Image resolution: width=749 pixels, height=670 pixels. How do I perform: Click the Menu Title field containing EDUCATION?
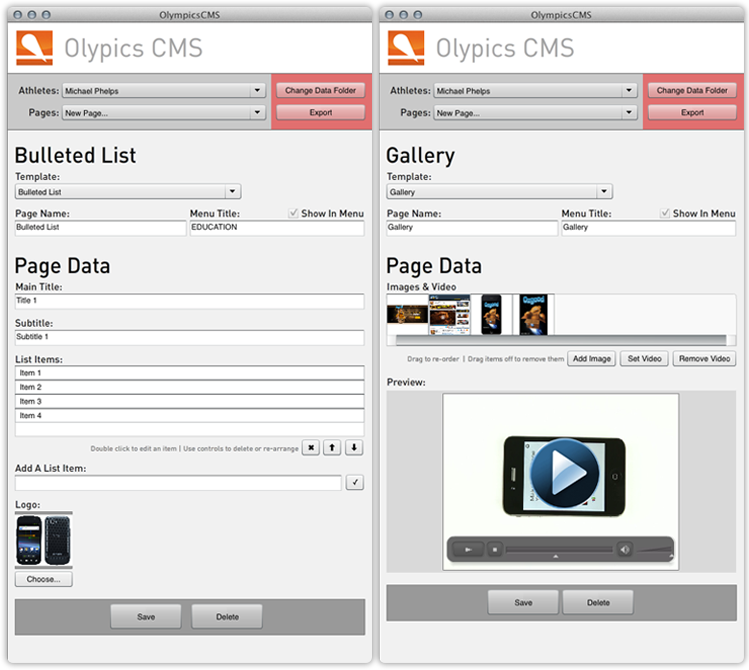coord(276,228)
